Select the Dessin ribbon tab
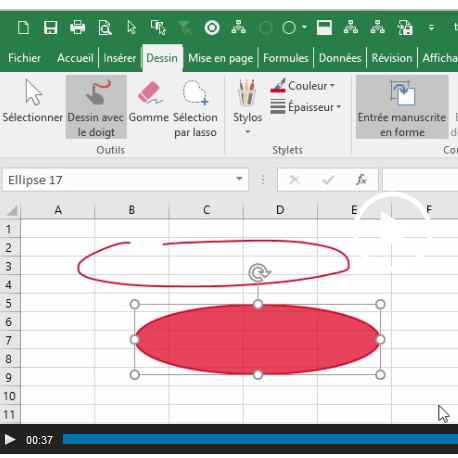The image size is (458, 458). [162, 58]
